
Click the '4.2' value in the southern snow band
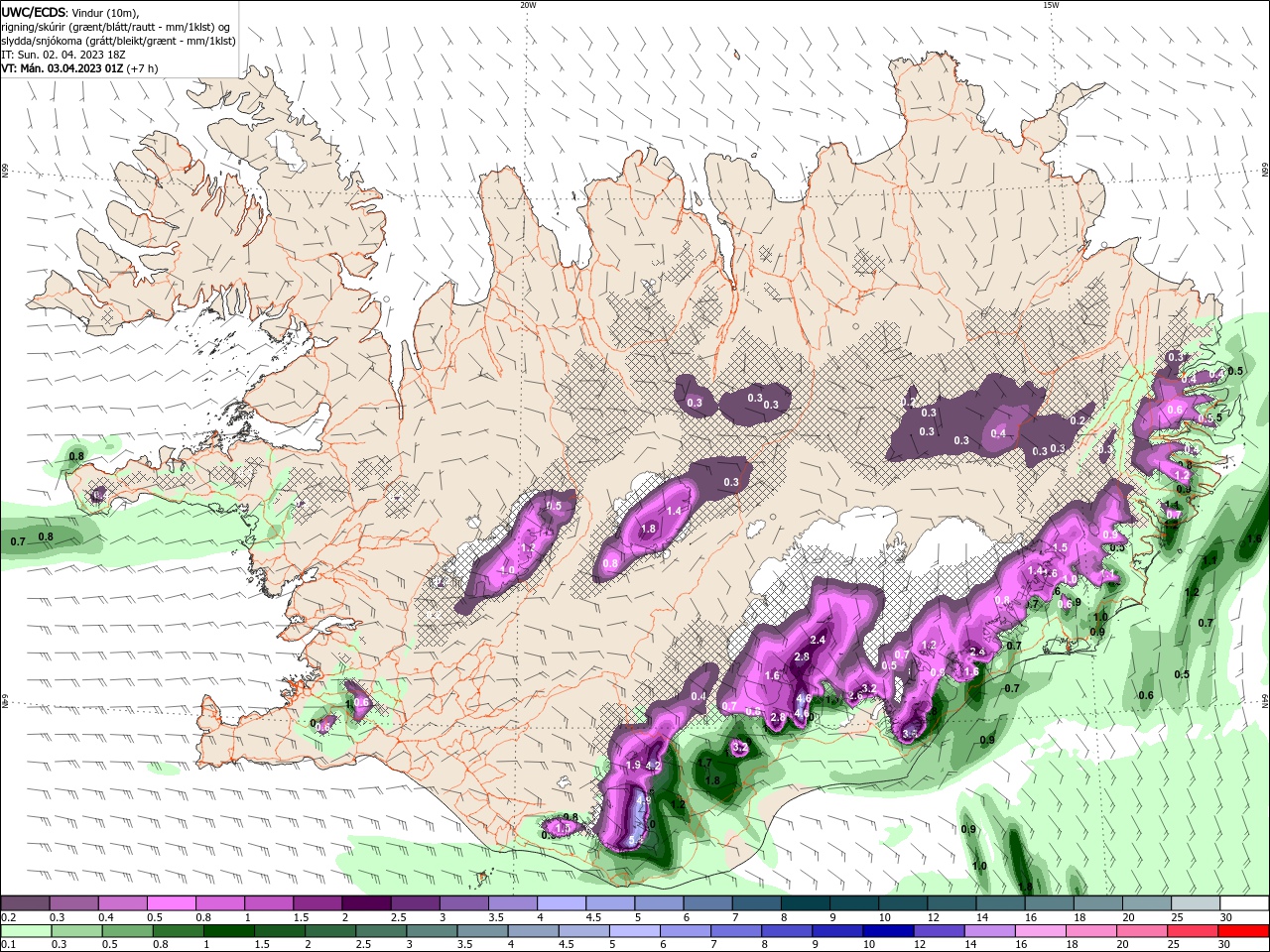(653, 766)
